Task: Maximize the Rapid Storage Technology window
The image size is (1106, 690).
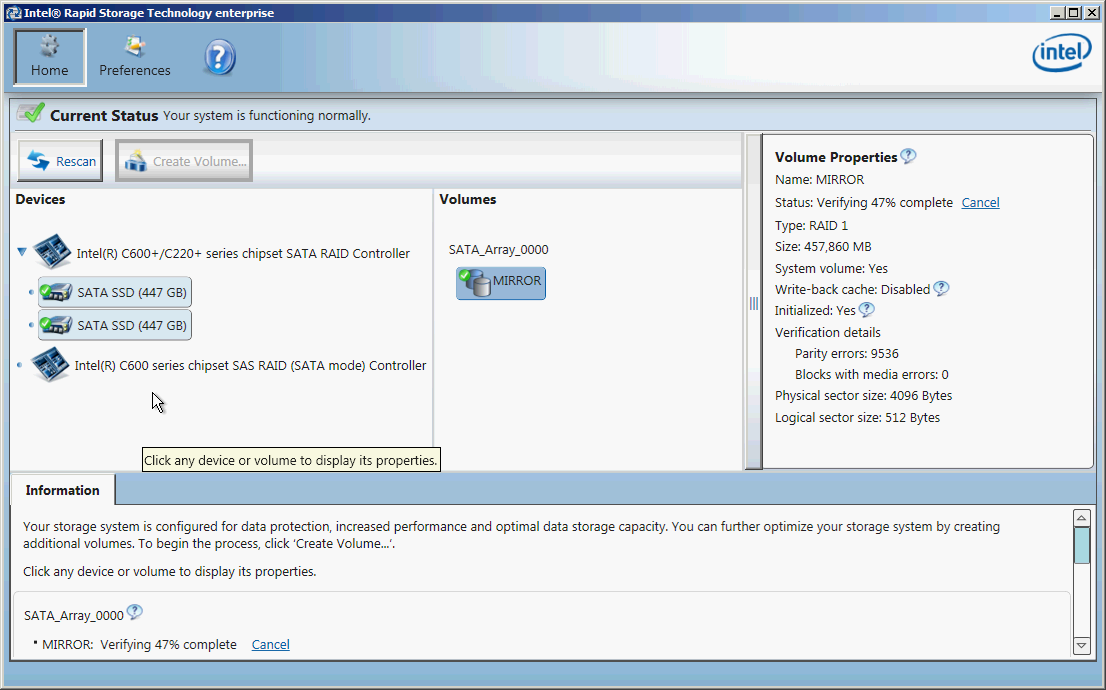Action: (1073, 13)
